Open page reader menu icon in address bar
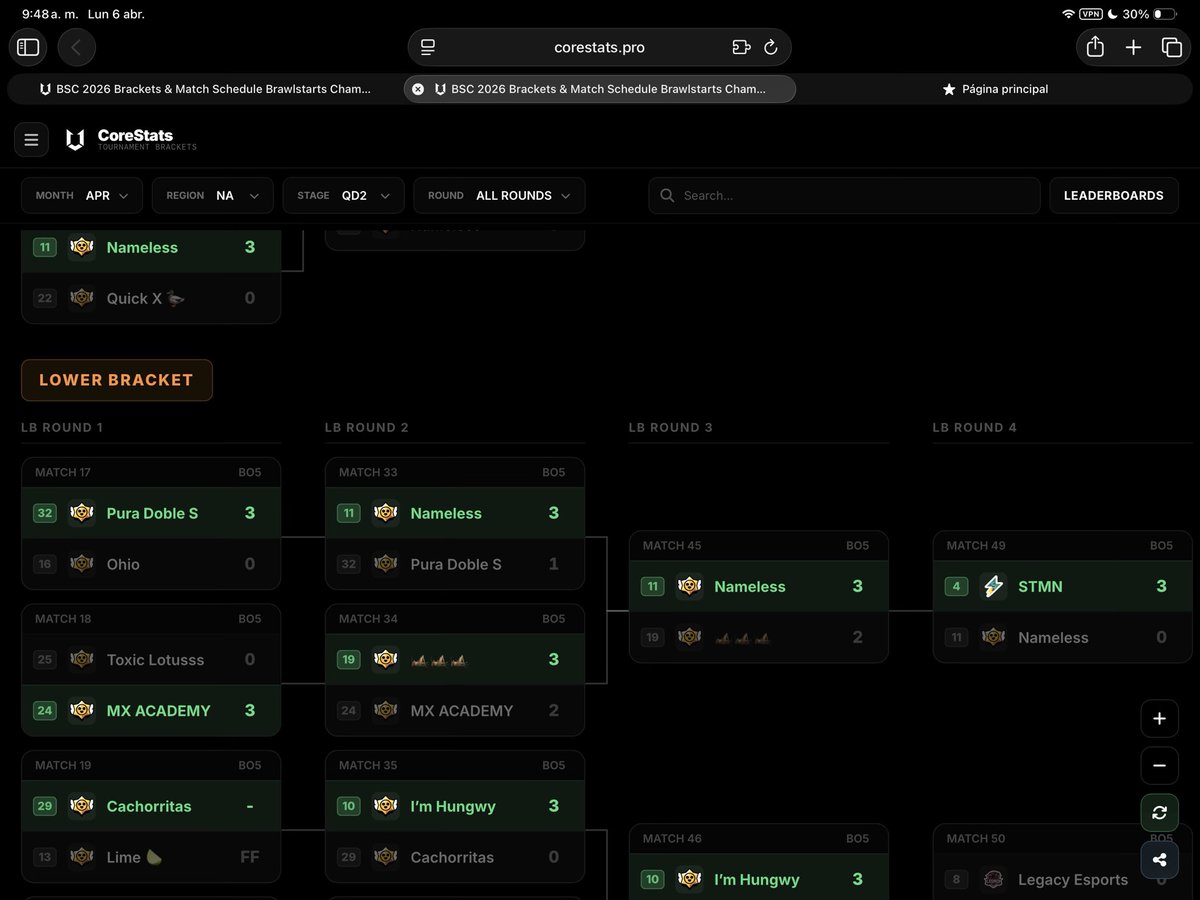1200x900 pixels. [x=428, y=47]
